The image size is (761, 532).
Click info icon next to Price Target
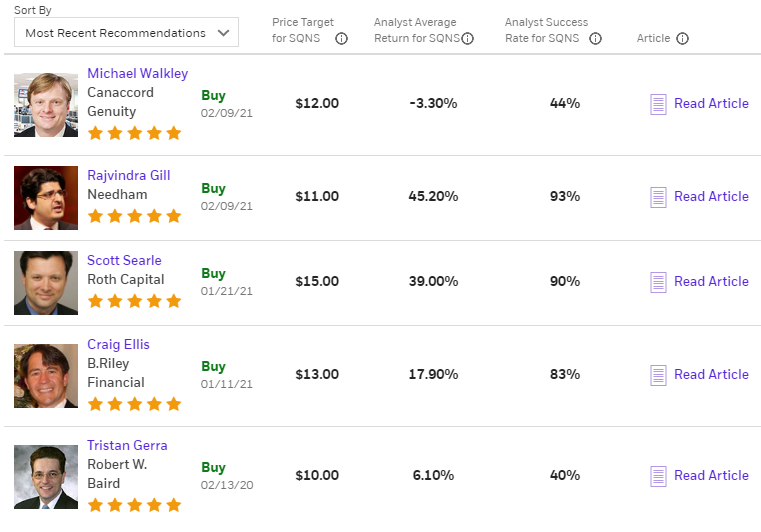(x=342, y=39)
